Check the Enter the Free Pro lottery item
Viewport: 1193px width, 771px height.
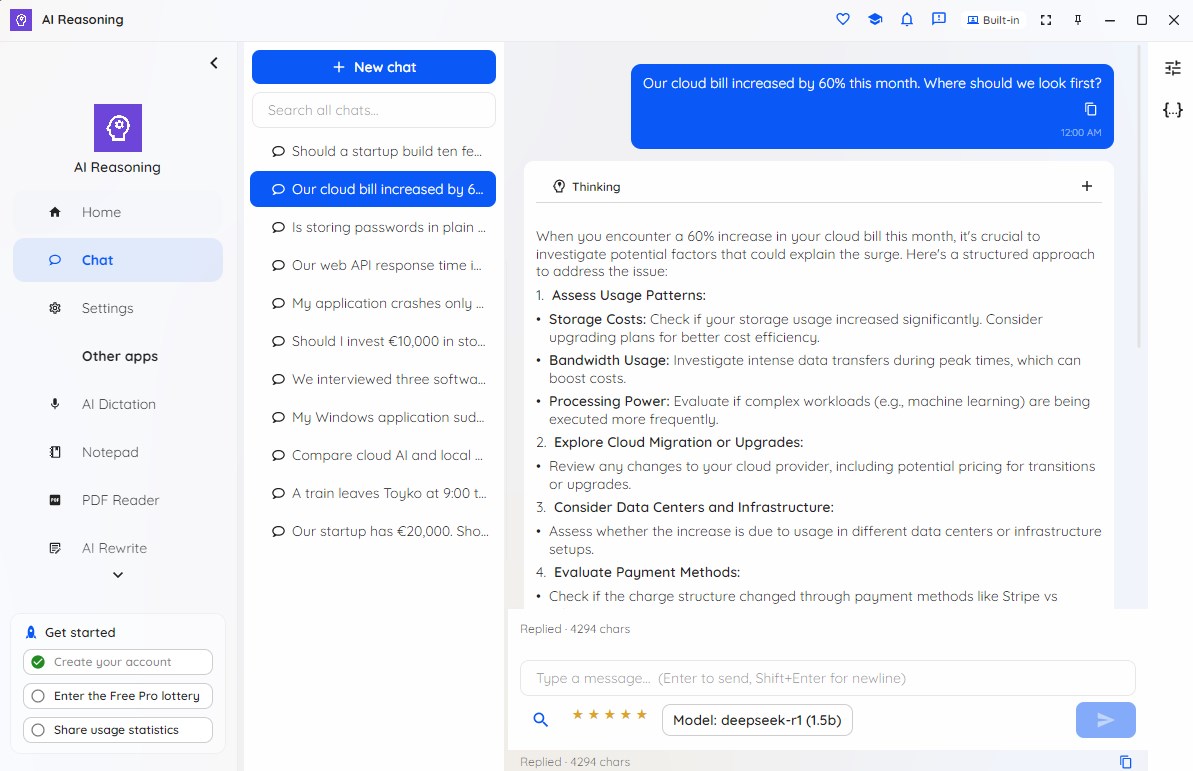pos(118,696)
